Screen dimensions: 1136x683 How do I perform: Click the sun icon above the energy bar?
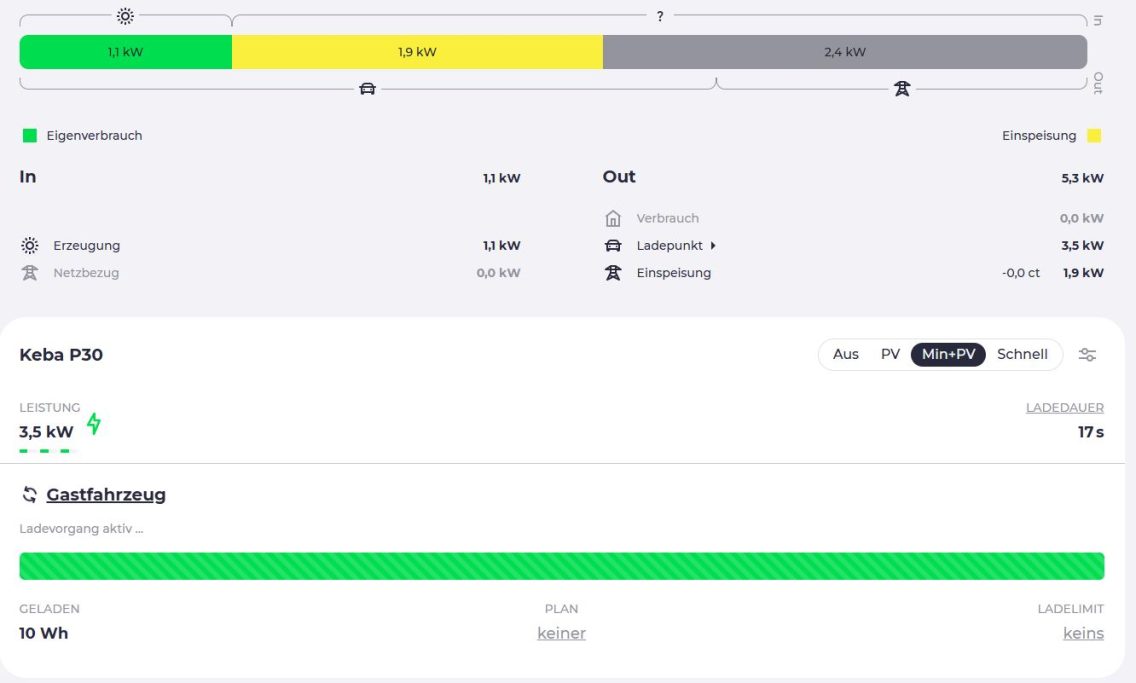pyautogui.click(x=125, y=16)
